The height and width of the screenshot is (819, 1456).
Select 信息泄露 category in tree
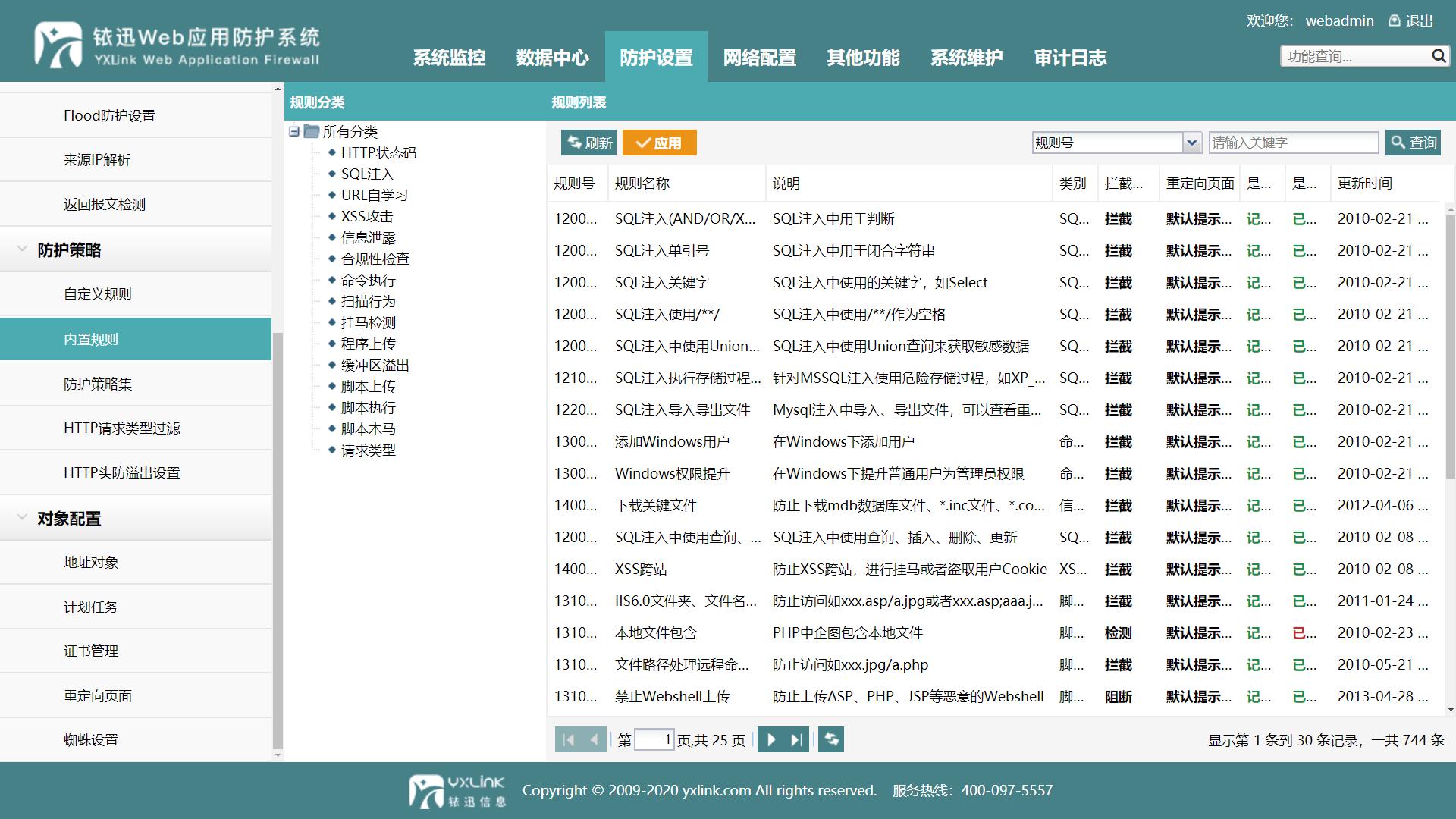pyautogui.click(x=368, y=237)
